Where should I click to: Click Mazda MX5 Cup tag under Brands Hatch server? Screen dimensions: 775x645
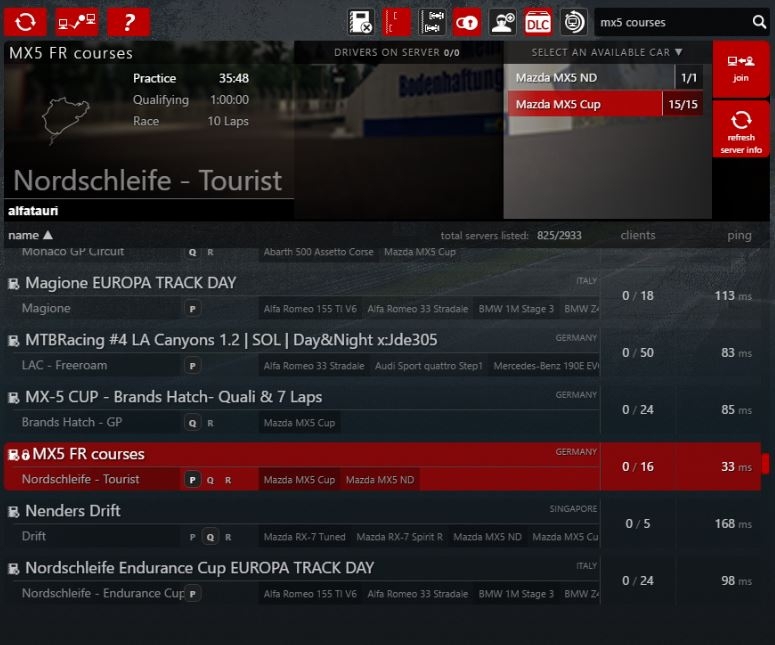300,423
